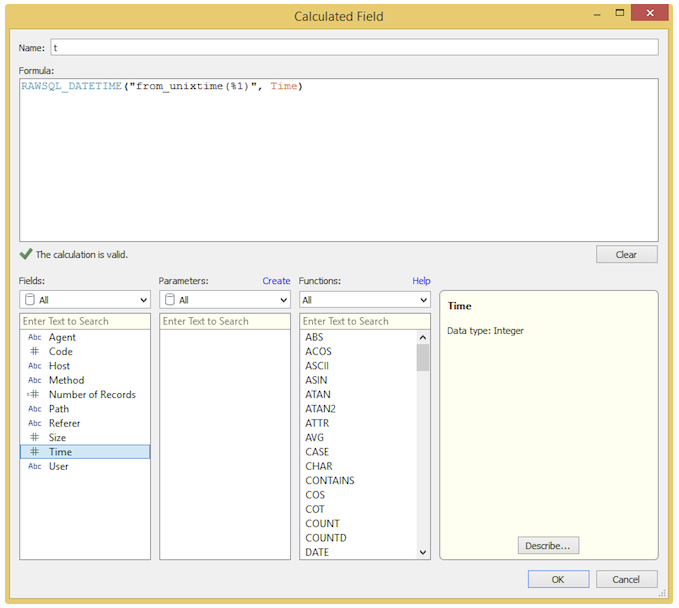
Task: Click the Abc icon next to Host
Action: [34, 366]
